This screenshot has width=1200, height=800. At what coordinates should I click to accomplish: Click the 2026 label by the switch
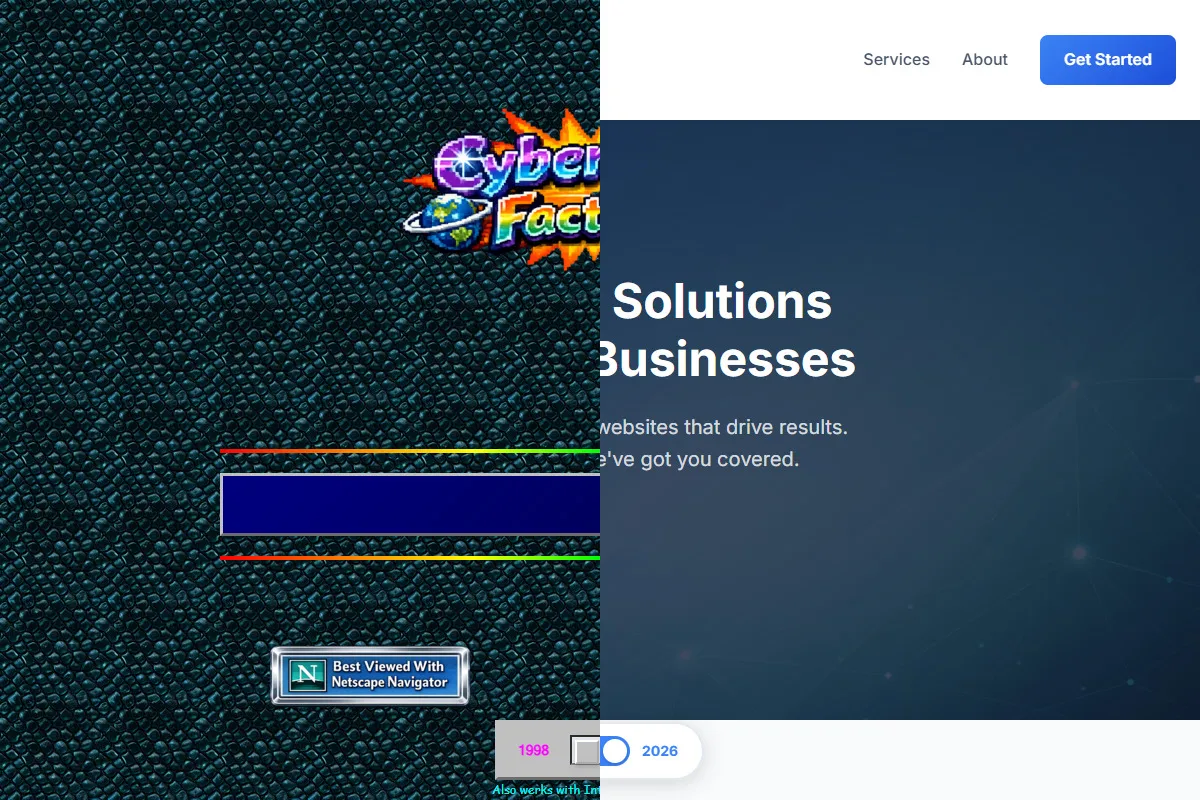660,751
